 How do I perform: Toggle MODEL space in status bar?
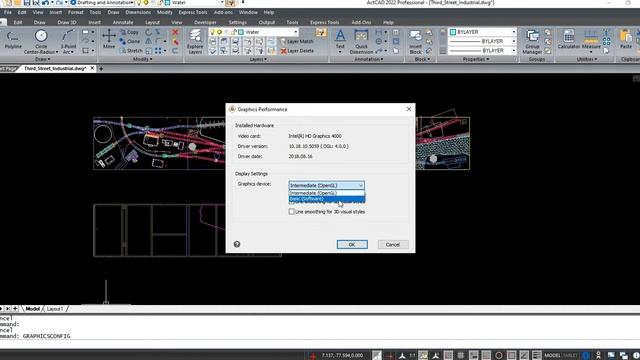click(552, 356)
